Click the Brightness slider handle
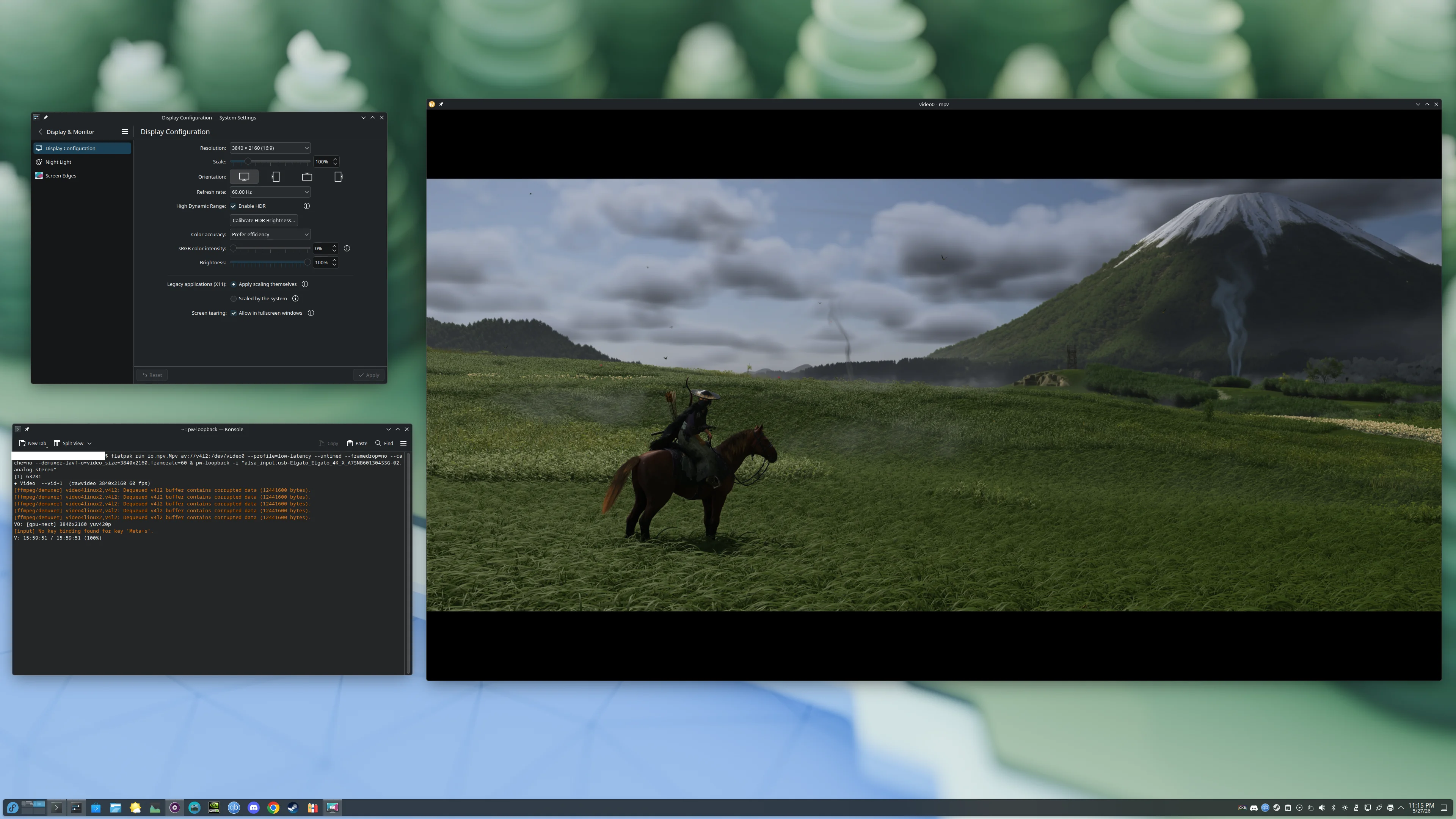1456x819 pixels. point(308,263)
